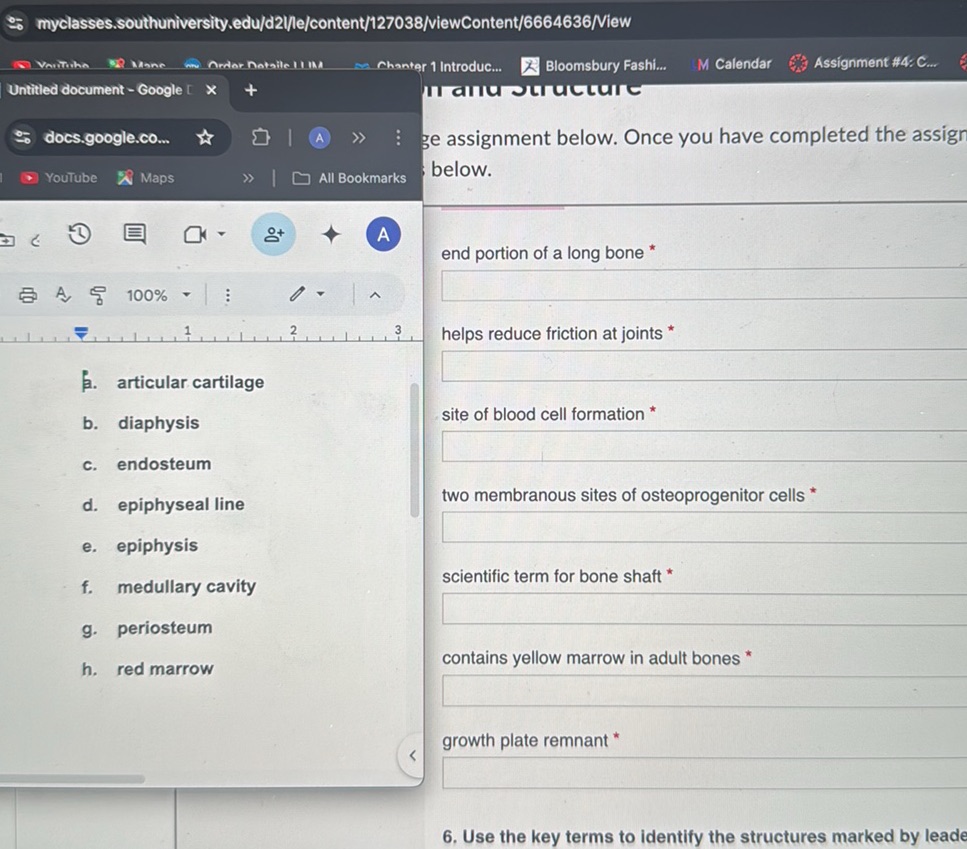Open Chrome extensions puzzle icon
The width and height of the screenshot is (967, 849).
[x=260, y=137]
